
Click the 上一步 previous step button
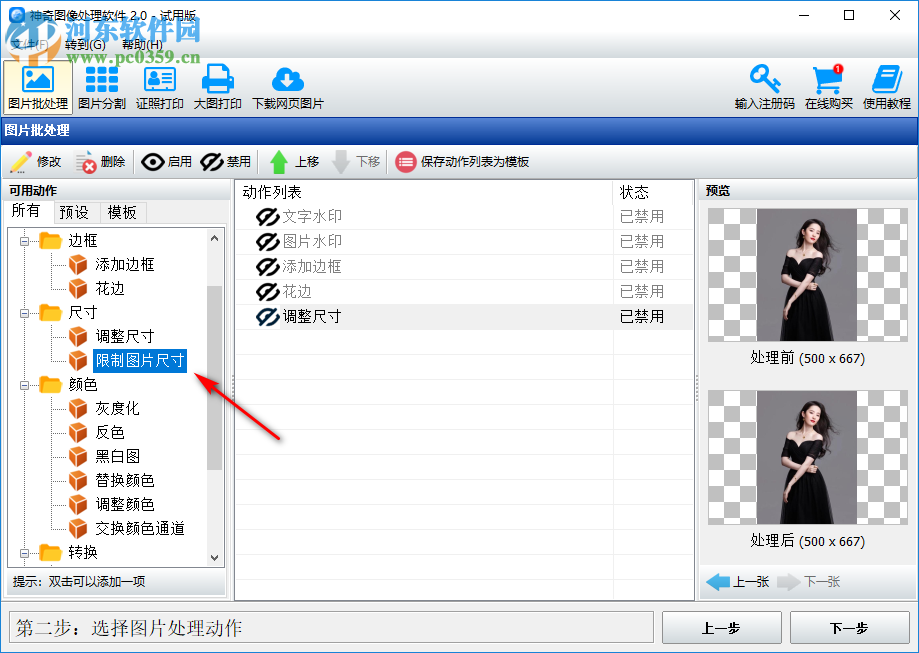721,628
